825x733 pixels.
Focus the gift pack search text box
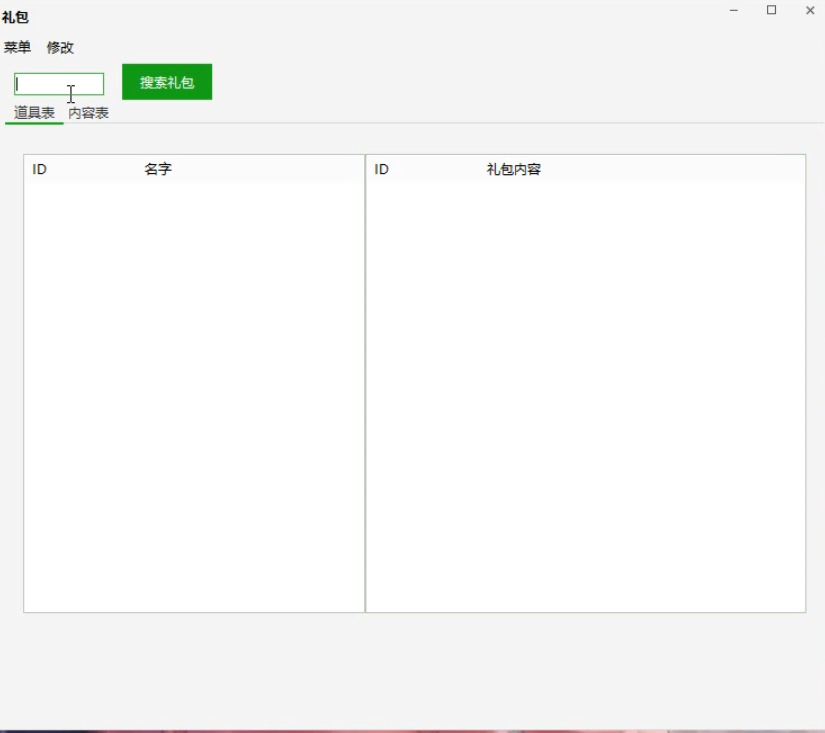click(x=59, y=84)
